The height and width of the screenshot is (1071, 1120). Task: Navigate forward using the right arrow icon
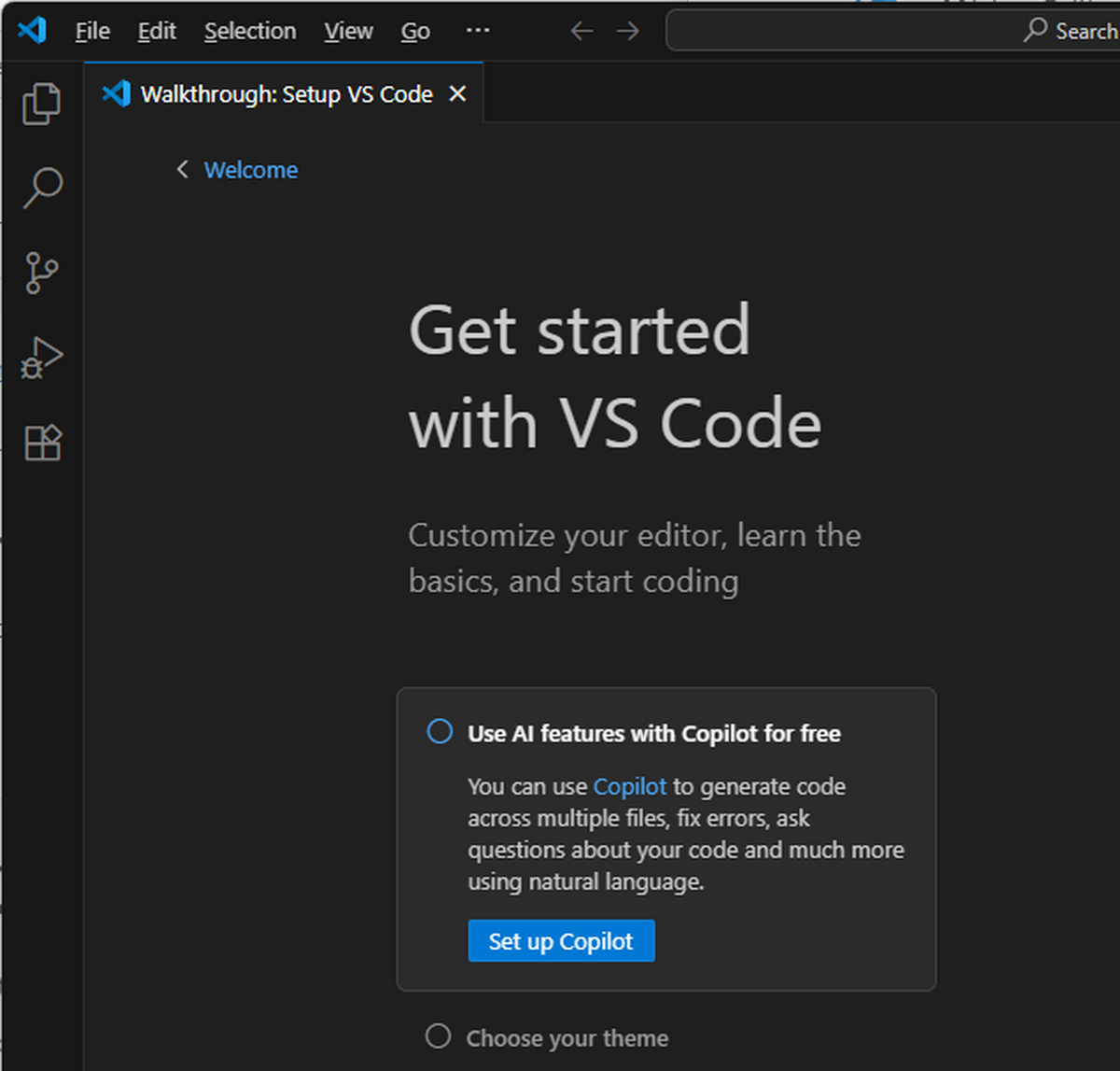pyautogui.click(x=627, y=31)
